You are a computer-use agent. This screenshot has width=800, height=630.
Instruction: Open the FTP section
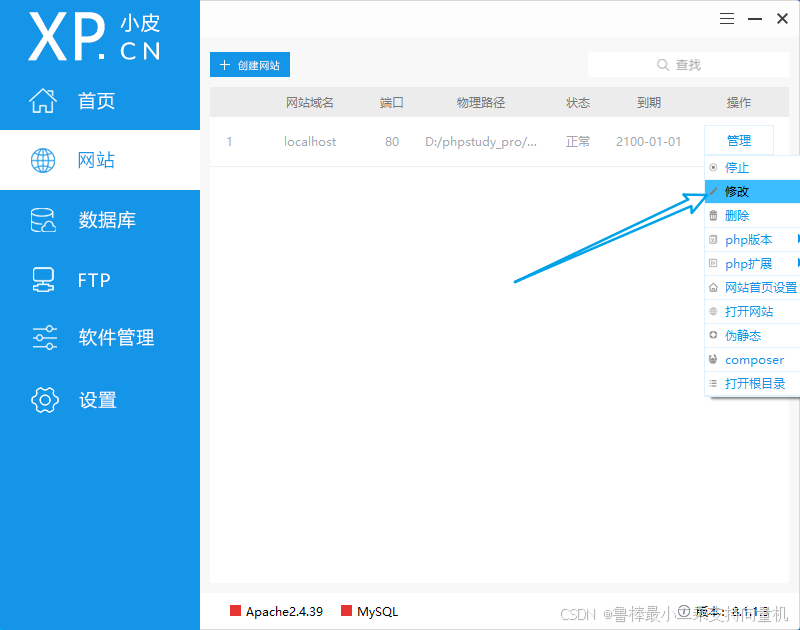tap(99, 280)
